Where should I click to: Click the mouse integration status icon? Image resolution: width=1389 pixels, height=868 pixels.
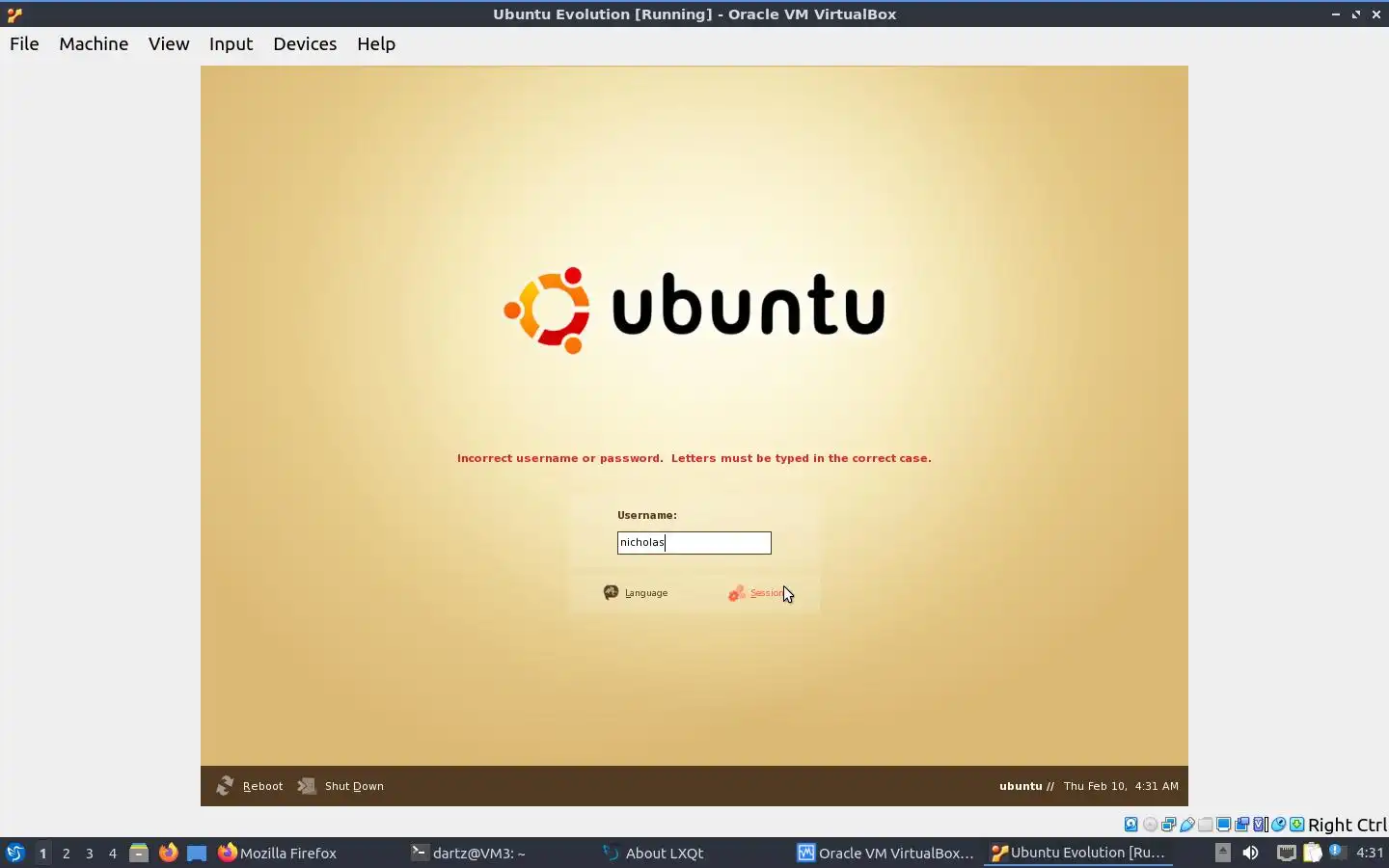pos(1278,825)
